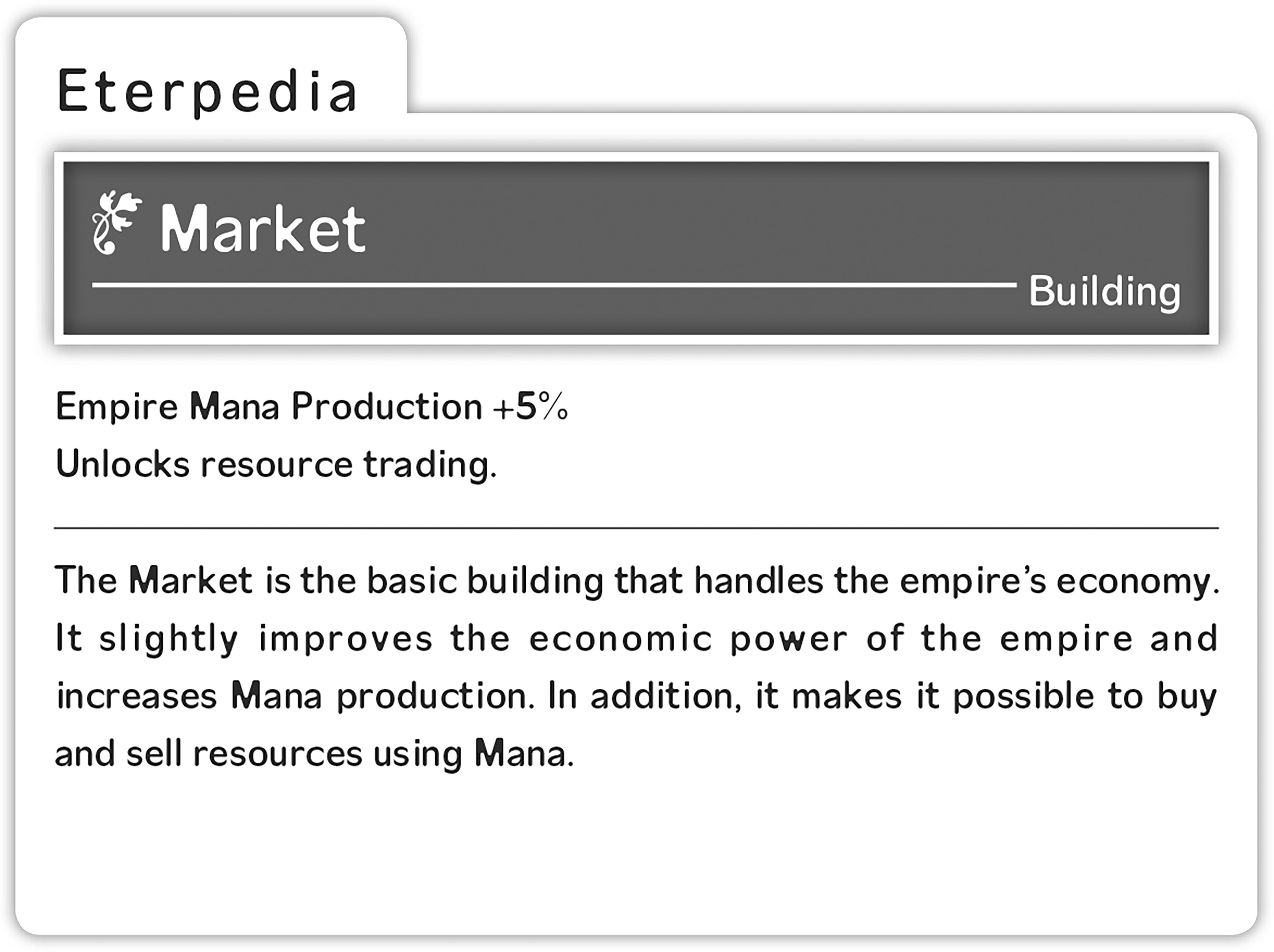Click the Eterpedia tab title

[x=207, y=91]
